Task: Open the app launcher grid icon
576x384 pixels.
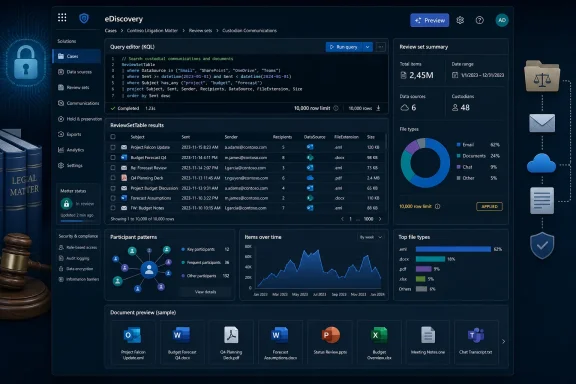Action: click(62, 17)
